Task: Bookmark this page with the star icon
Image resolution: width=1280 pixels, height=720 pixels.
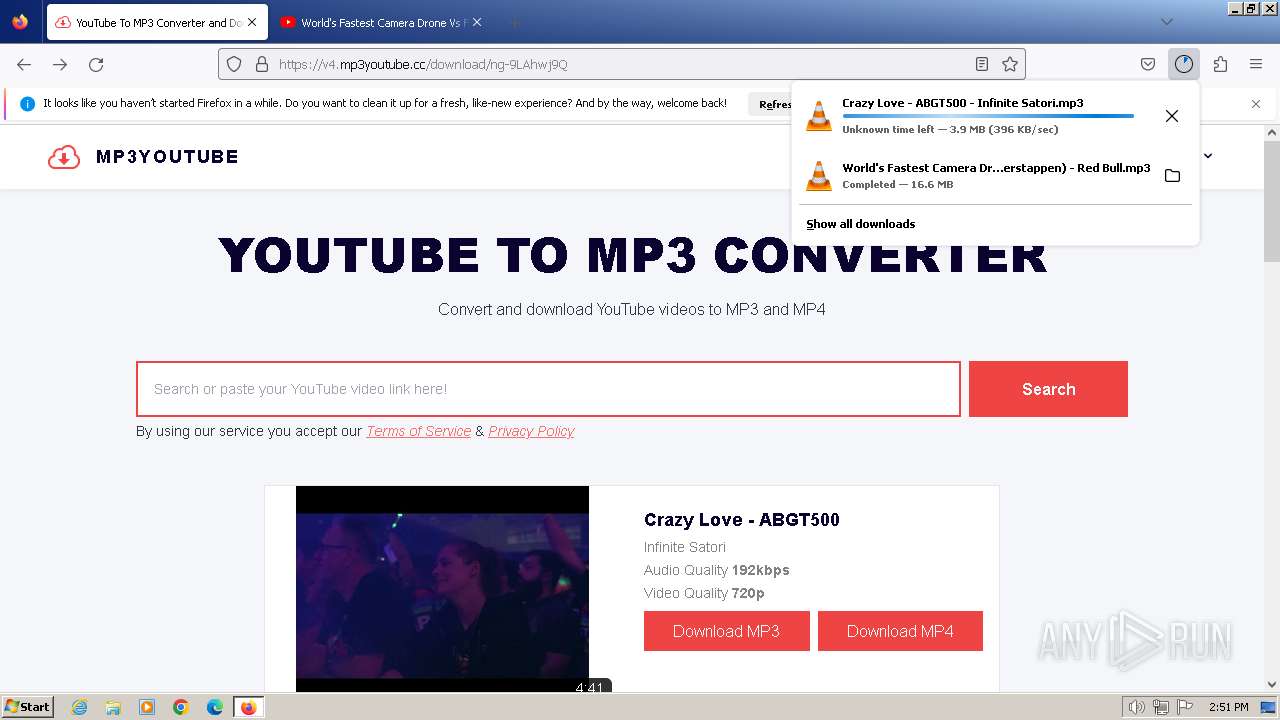Action: (1010, 64)
